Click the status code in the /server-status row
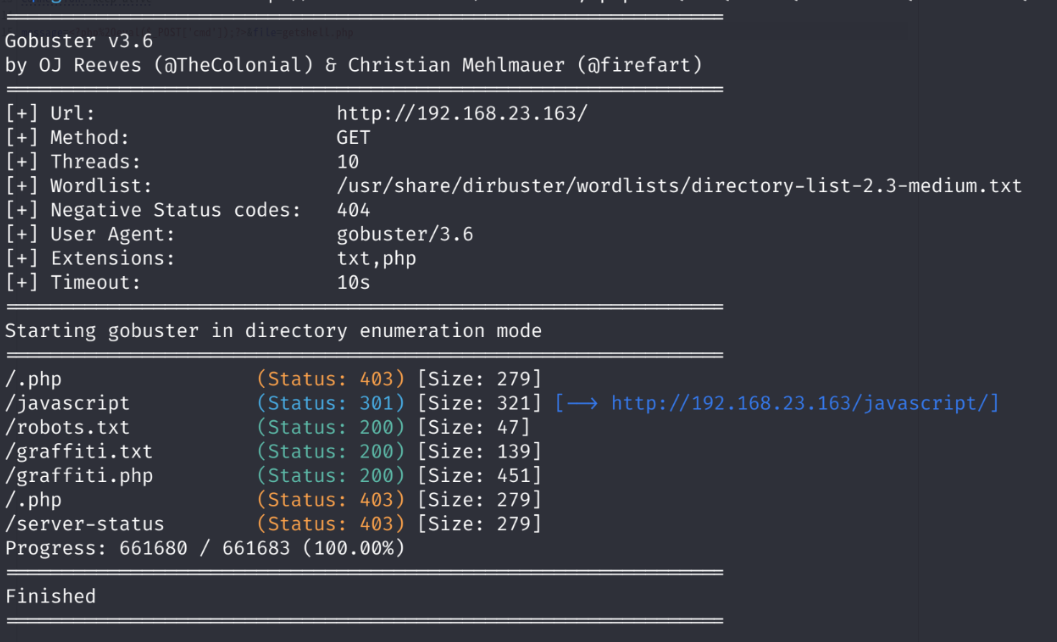Viewport: 1057px width, 642px height. (330, 524)
